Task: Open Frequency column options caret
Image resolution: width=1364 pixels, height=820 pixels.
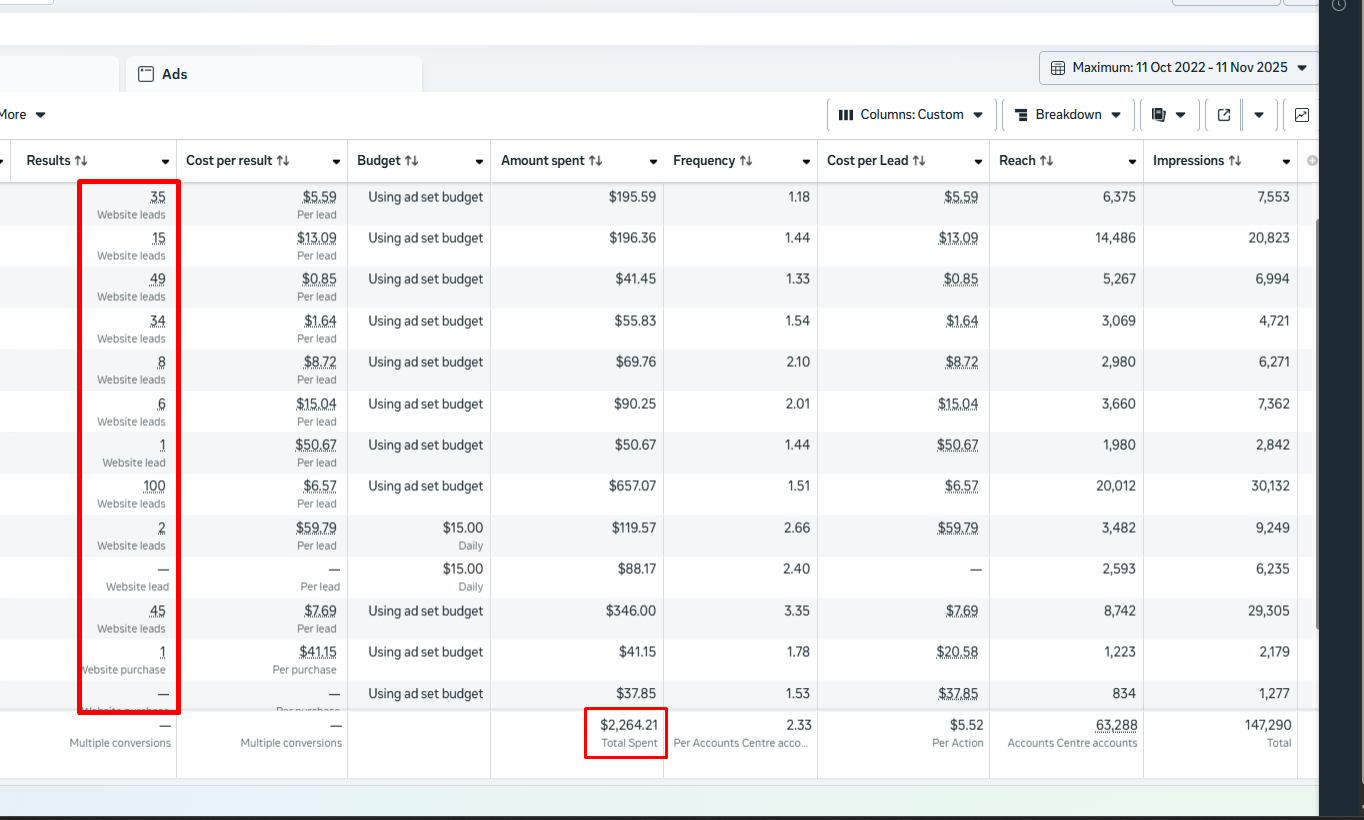Action: point(805,162)
